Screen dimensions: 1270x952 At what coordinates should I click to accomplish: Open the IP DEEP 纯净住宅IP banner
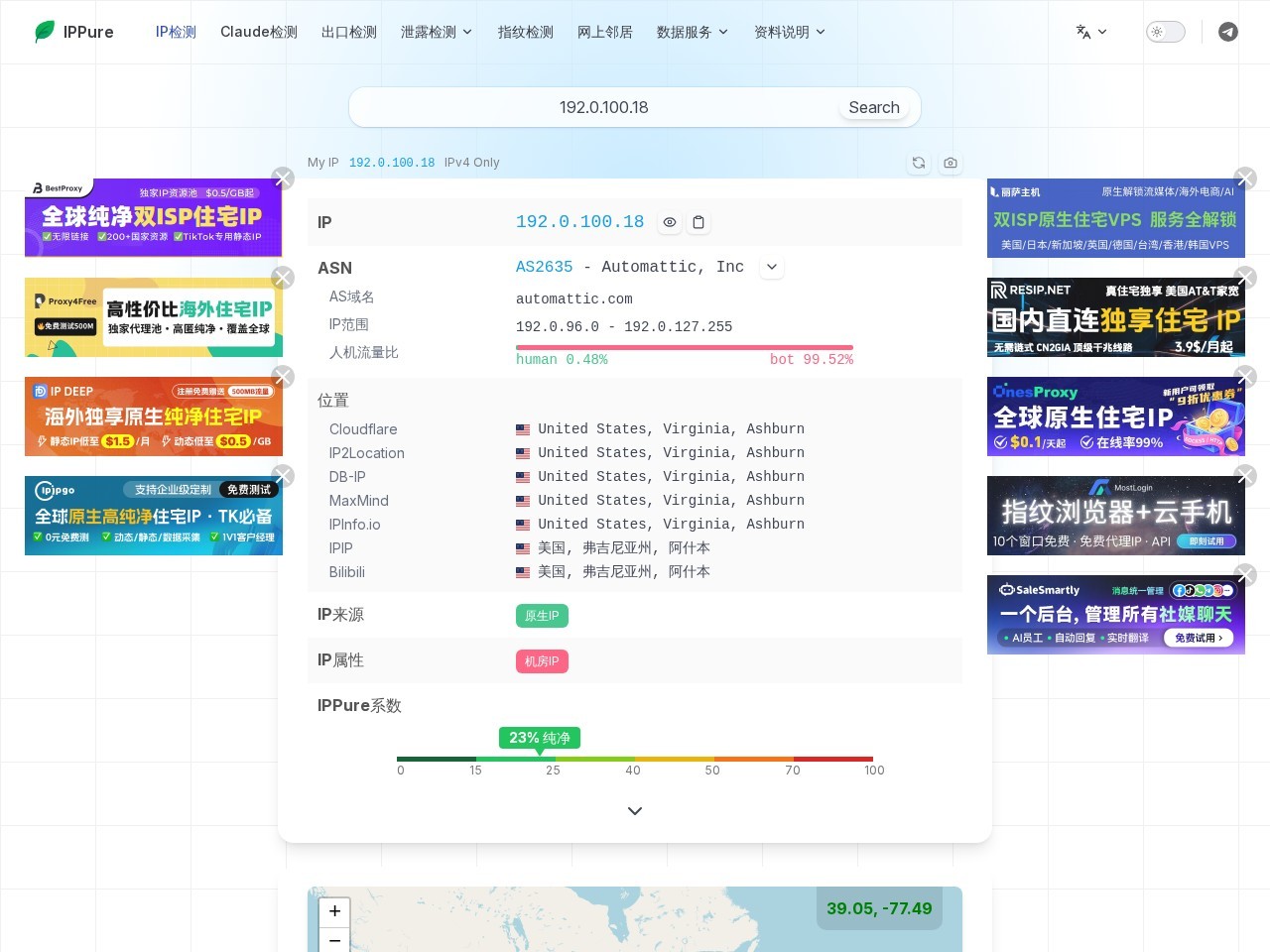[153, 416]
